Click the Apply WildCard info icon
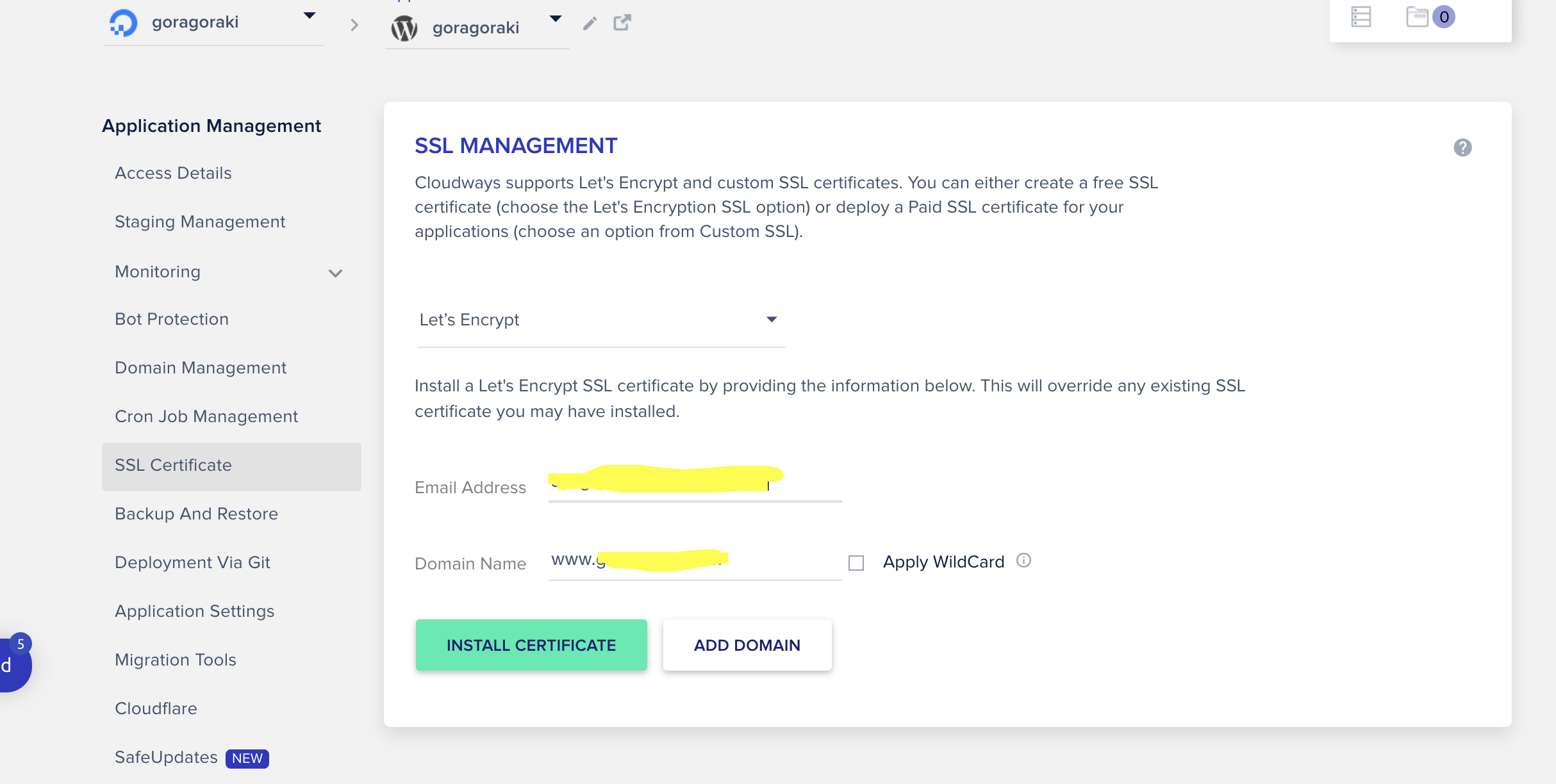Image resolution: width=1556 pixels, height=784 pixels. (x=1023, y=560)
